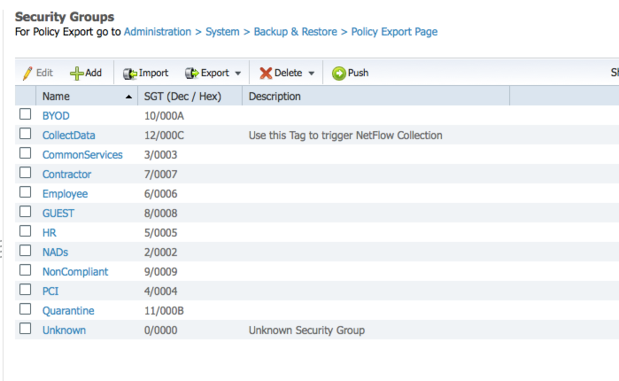Open the BYOD security group
This screenshot has height=381, width=619.
tap(56, 116)
